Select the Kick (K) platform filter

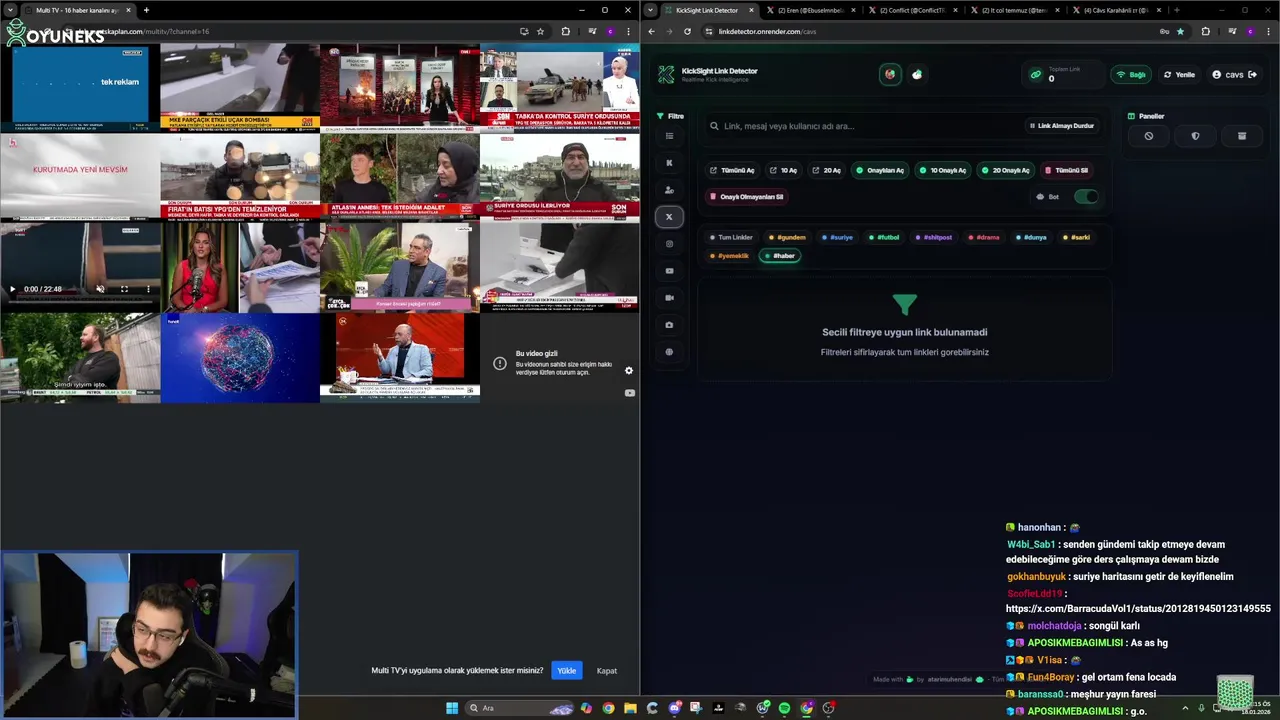click(669, 163)
